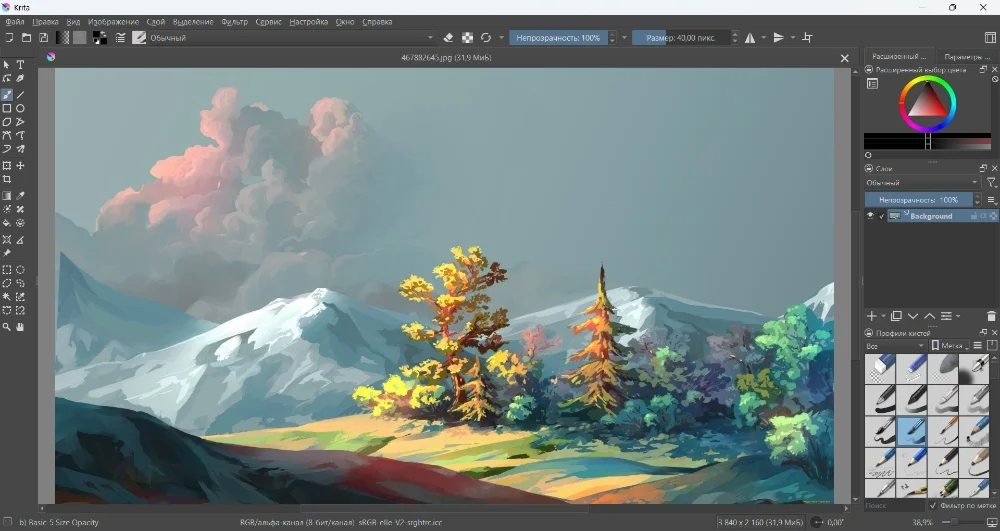
Task: Select the Move layer tool
Action: pyautogui.click(x=20, y=166)
